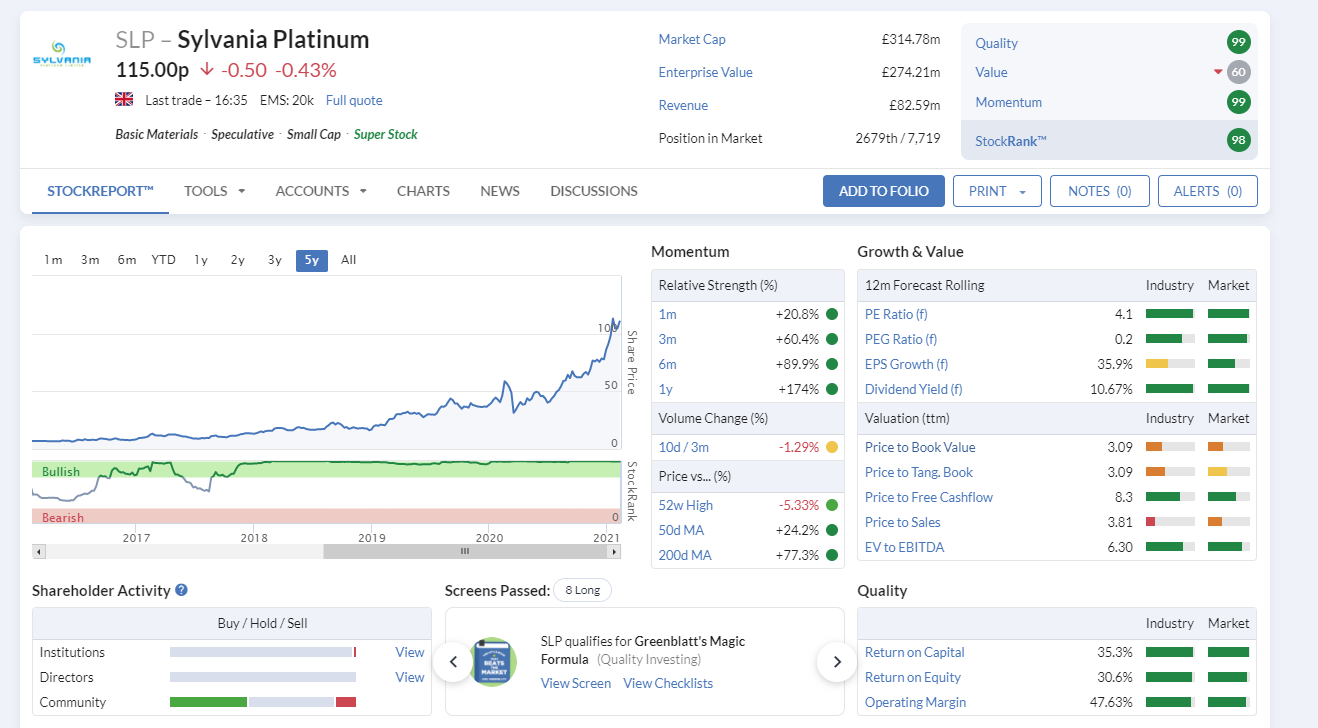Open the PRINT dropdown button
This screenshot has height=728, width=1318.
[997, 191]
